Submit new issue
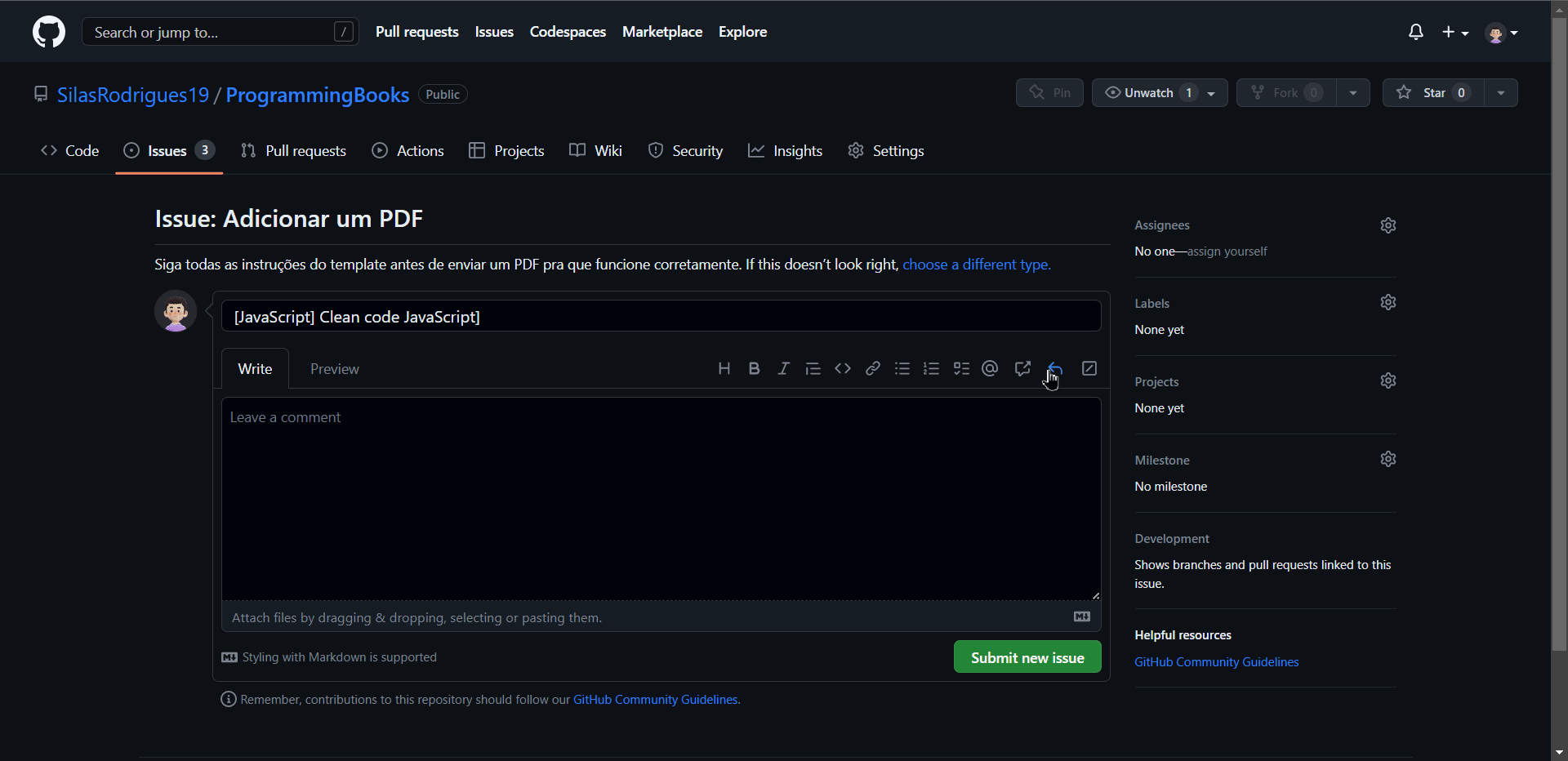This screenshot has width=1568, height=761. point(1027,657)
